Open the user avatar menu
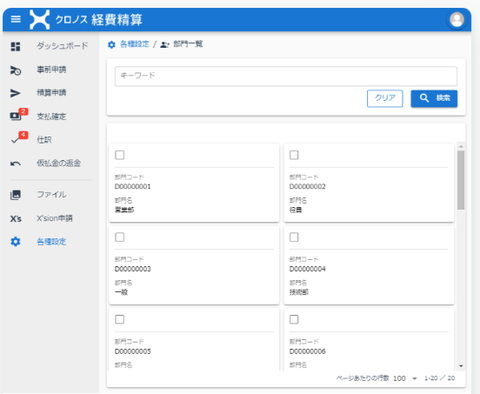Viewport: 480px width, 394px height. point(457,19)
